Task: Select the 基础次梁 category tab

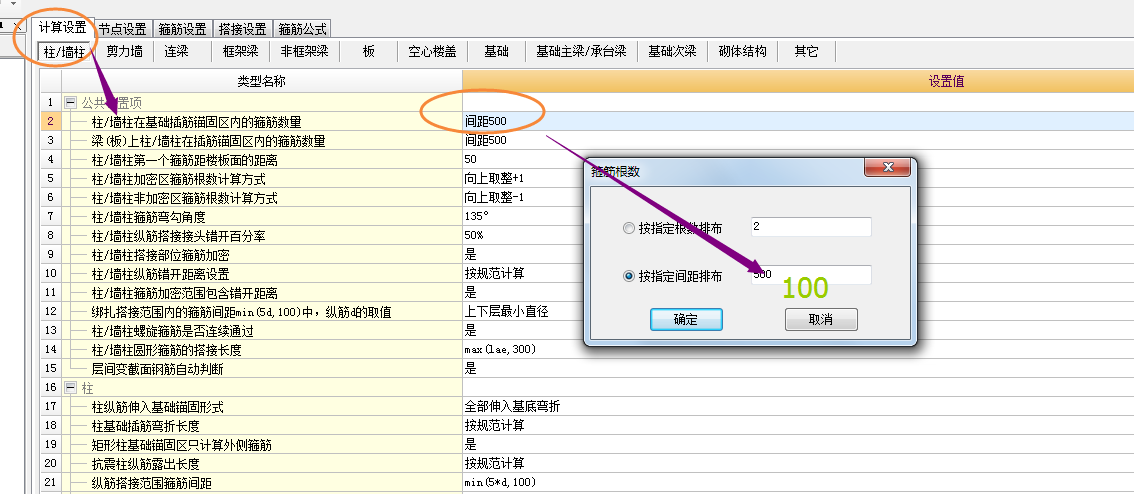Action: (672, 51)
